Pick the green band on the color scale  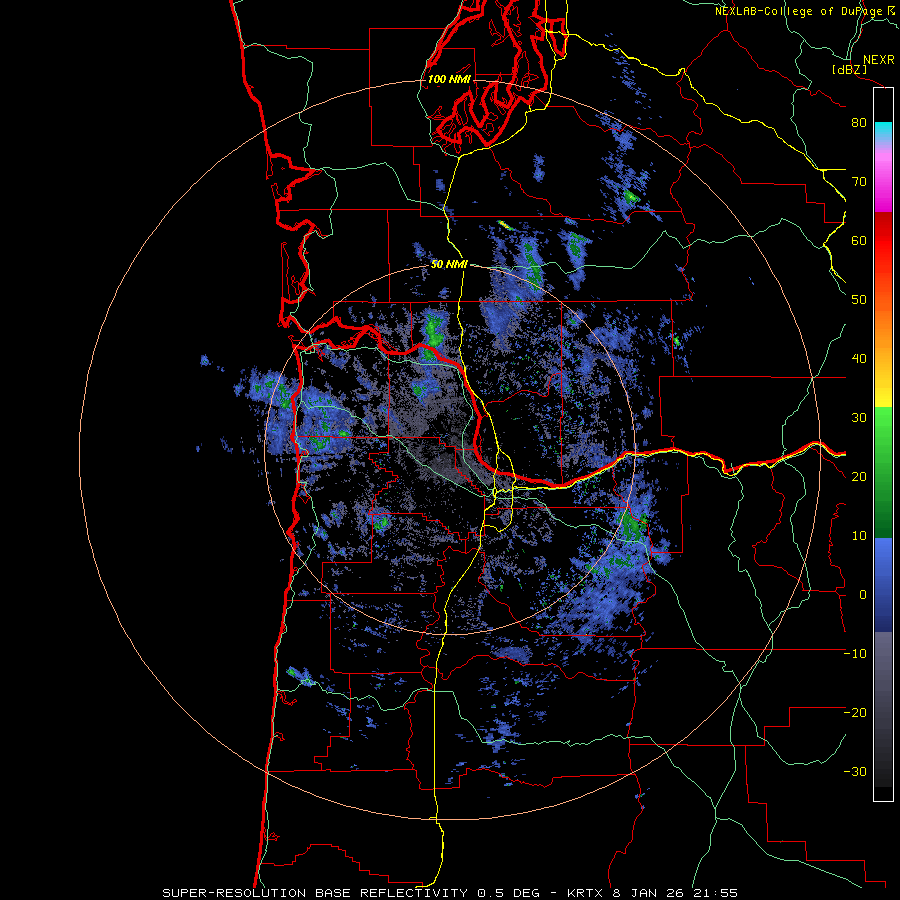(x=883, y=472)
